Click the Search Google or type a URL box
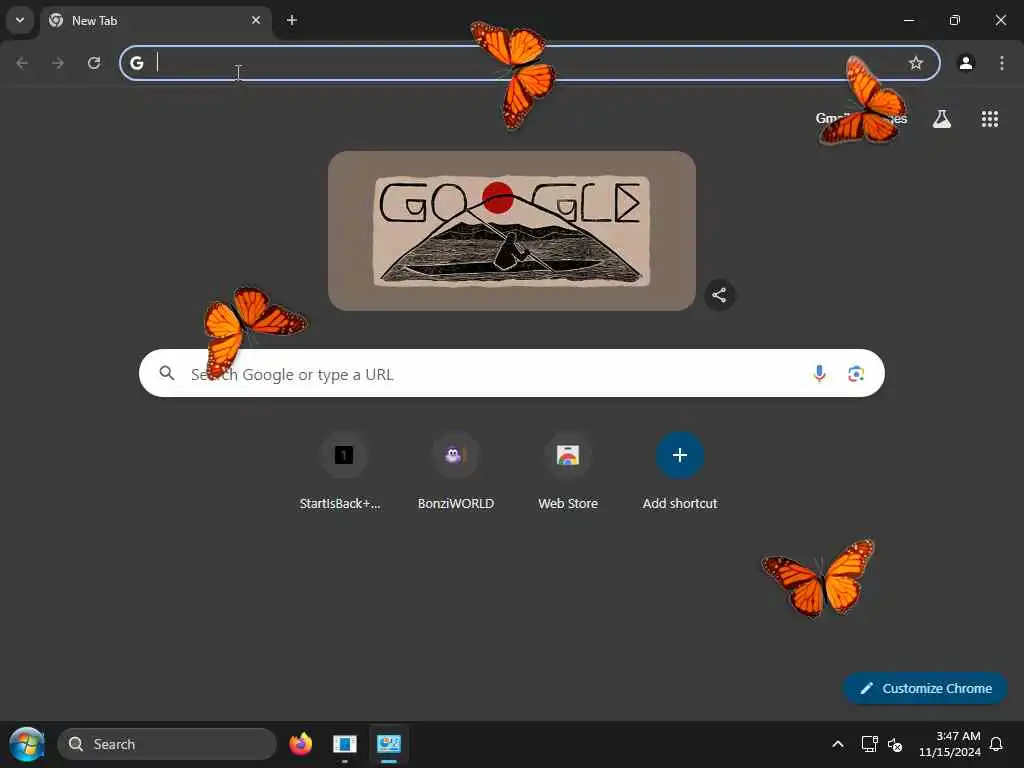1024x768 pixels. 512,374
